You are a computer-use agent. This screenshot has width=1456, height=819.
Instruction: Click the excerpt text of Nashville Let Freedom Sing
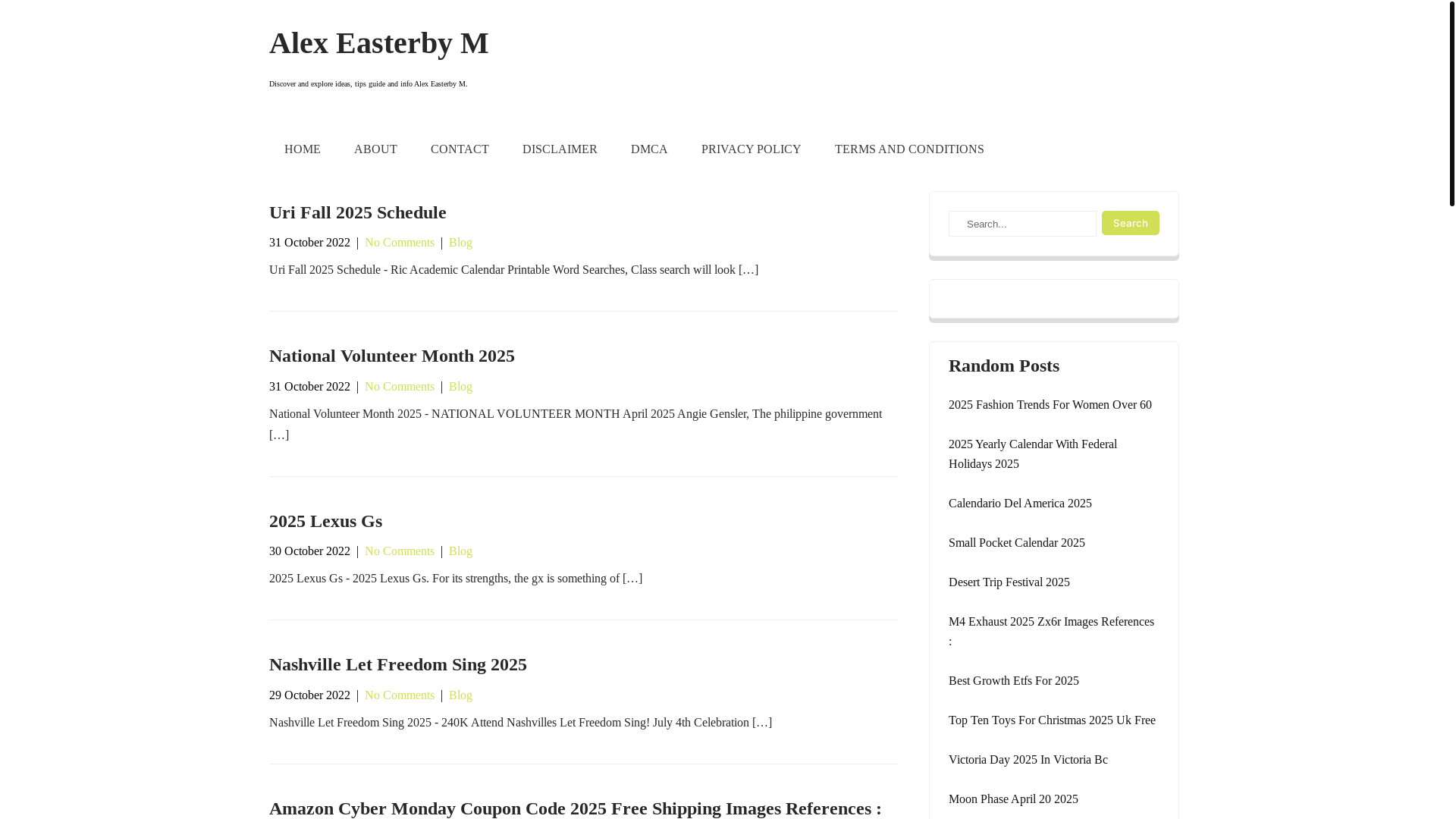520,723
